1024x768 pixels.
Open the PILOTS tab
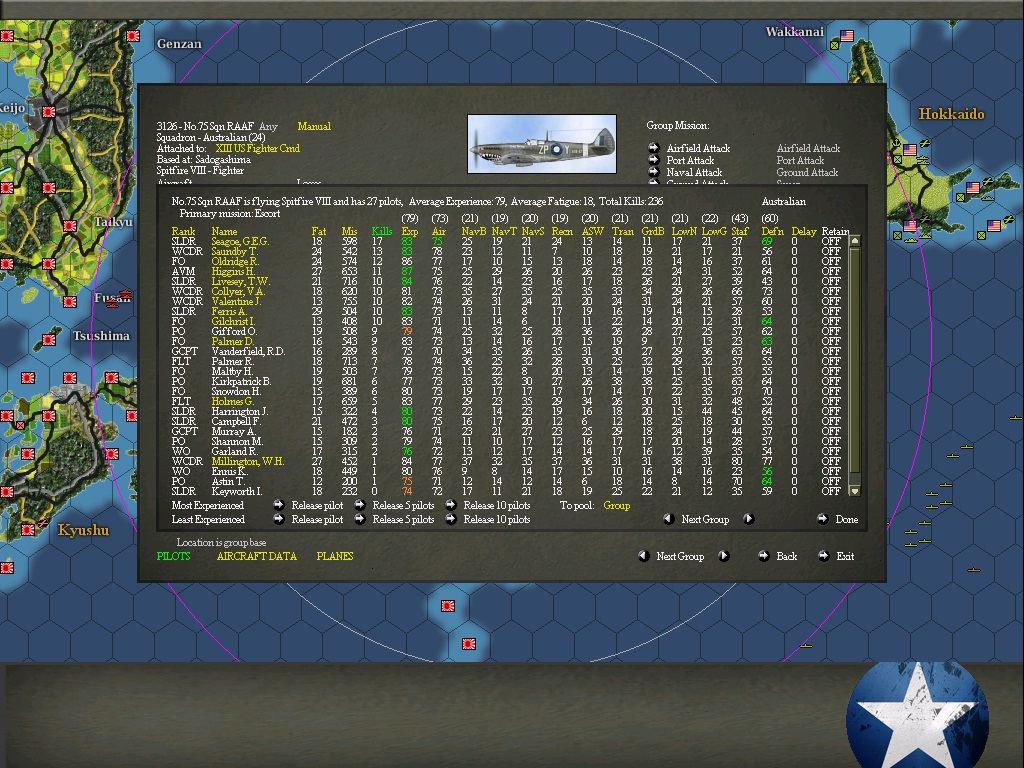click(173, 556)
